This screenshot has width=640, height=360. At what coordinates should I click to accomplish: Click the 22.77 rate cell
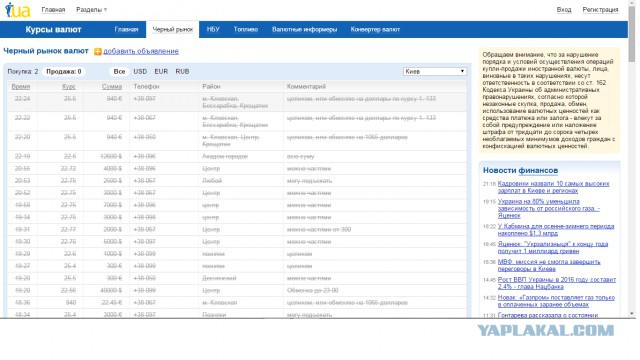(x=68, y=229)
